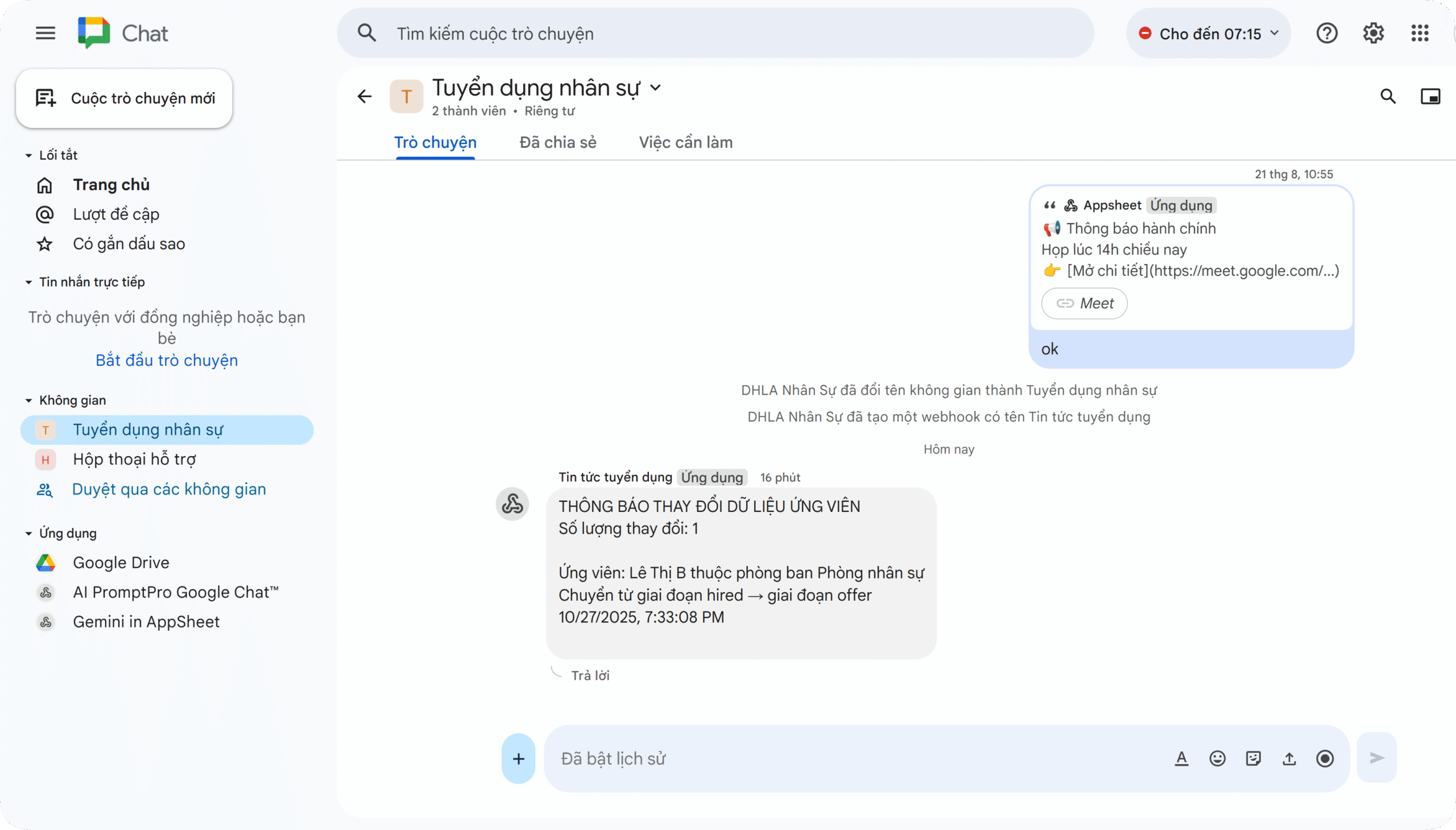Collapse the Ứng dụng section
This screenshot has width=1456, height=830.
pos(28,534)
